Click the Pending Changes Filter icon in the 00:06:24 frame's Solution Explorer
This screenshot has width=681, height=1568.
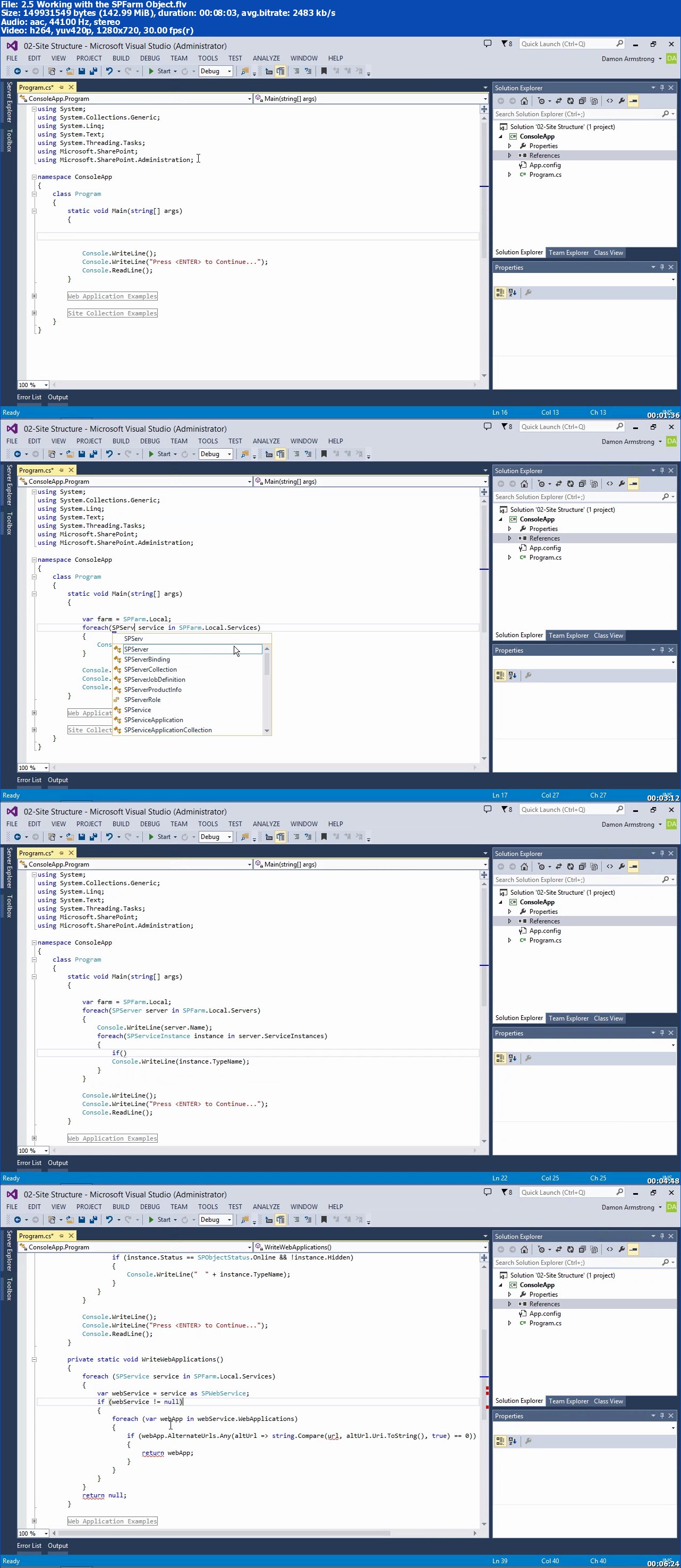pos(541,1249)
